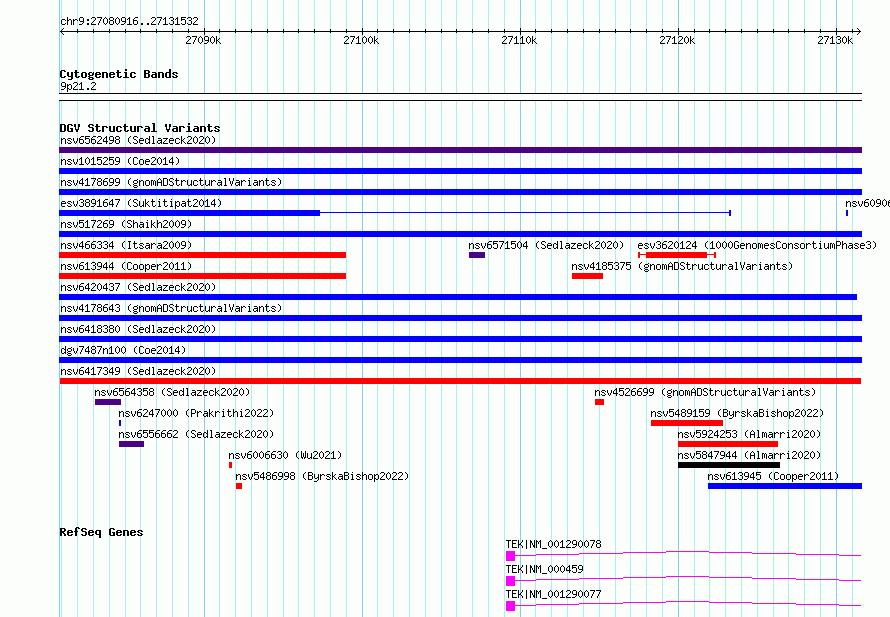Select the red nsv5924253 variant bar

[728, 444]
